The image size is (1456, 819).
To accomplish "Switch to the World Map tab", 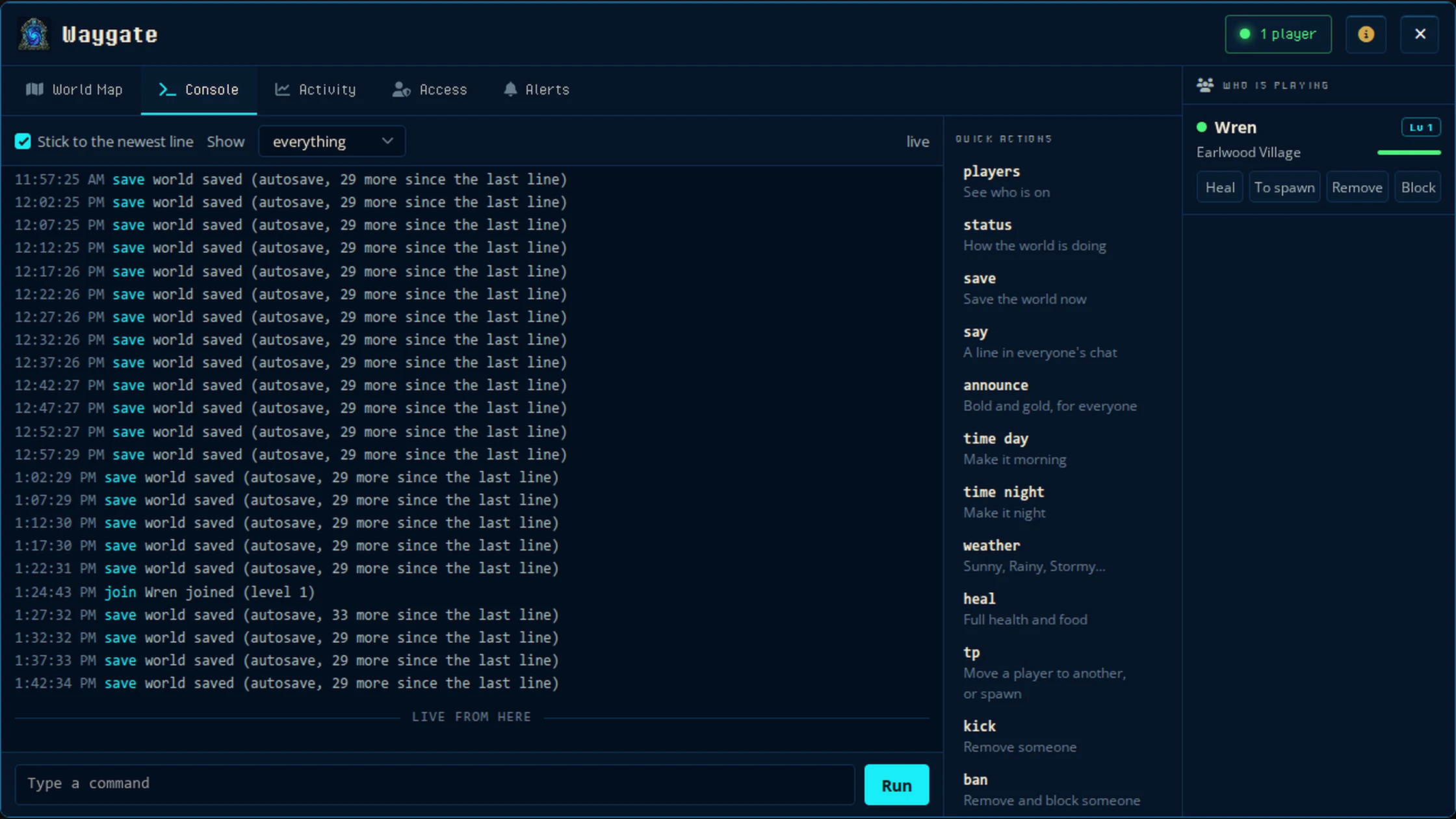I will coord(73,90).
